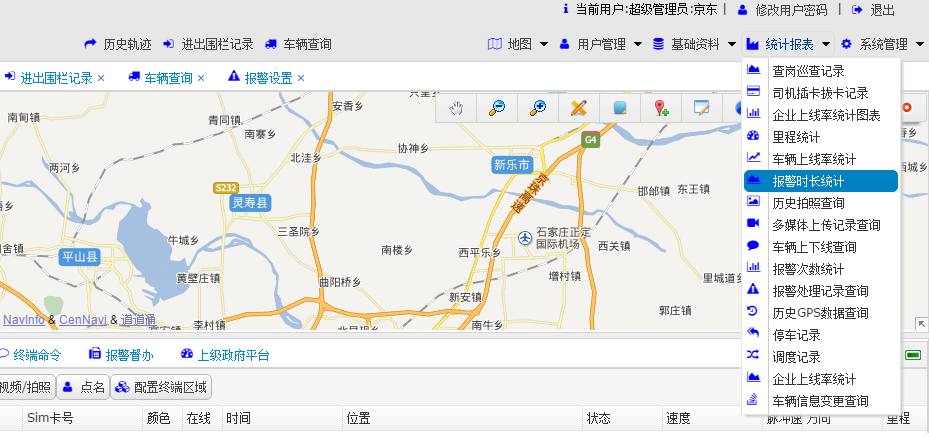Image resolution: width=929 pixels, height=439 pixels.
Task: Click the note edit tool in map toolbar
Action: point(701,108)
